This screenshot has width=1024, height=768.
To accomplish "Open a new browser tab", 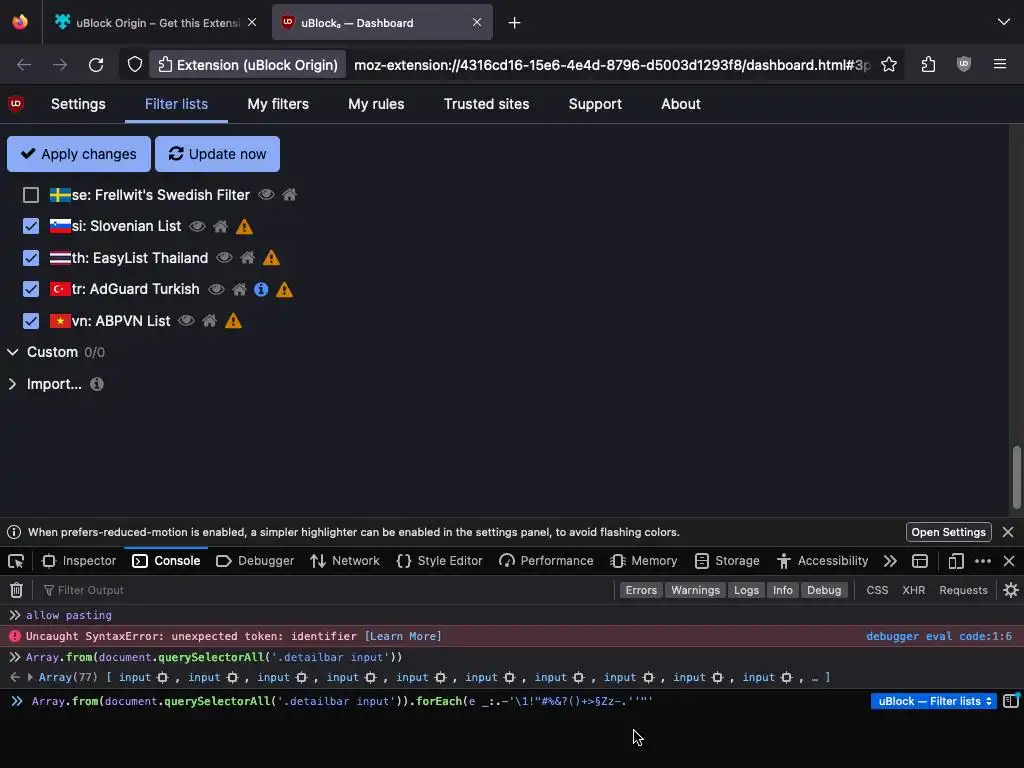I will pos(515,23).
